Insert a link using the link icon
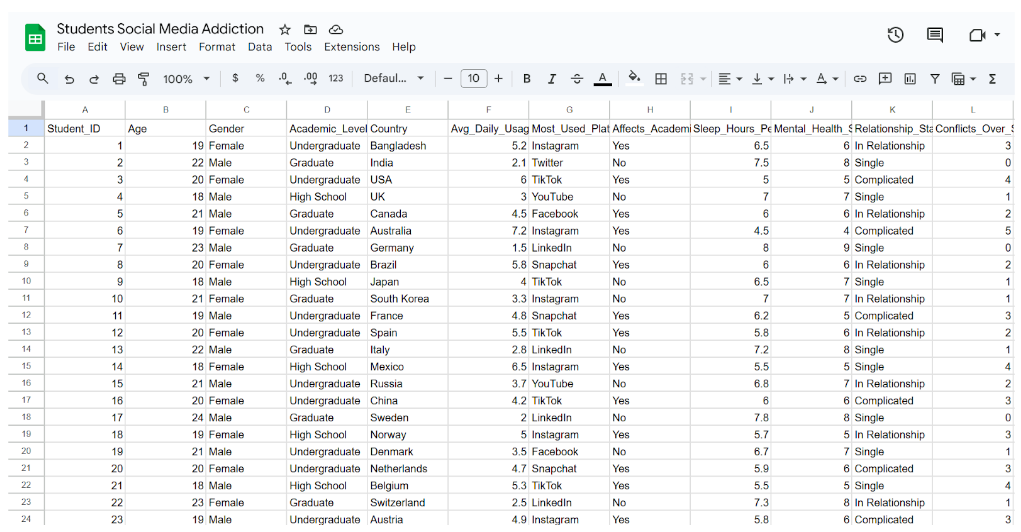The height and width of the screenshot is (532, 1021). point(859,78)
